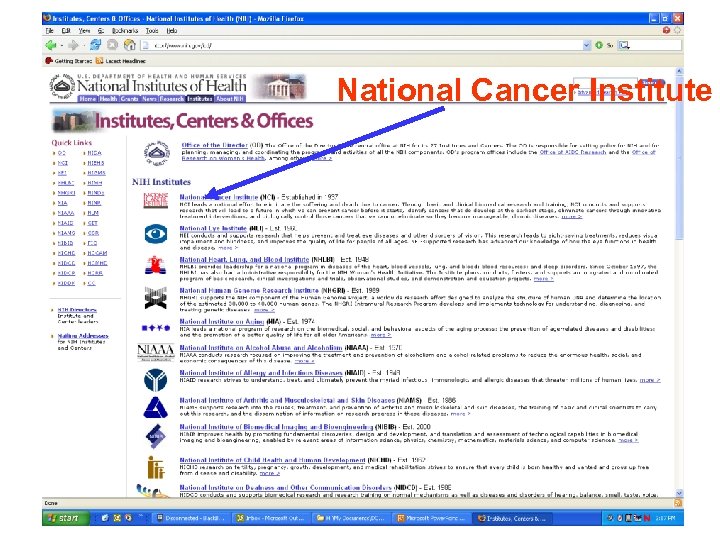The width and height of the screenshot is (720, 540).
Task: Open the View menu
Action: (x=84, y=31)
